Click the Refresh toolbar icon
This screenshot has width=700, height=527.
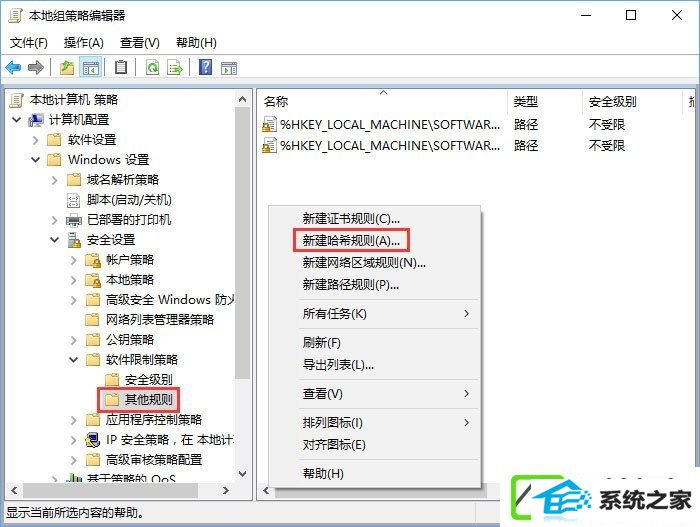click(152, 68)
